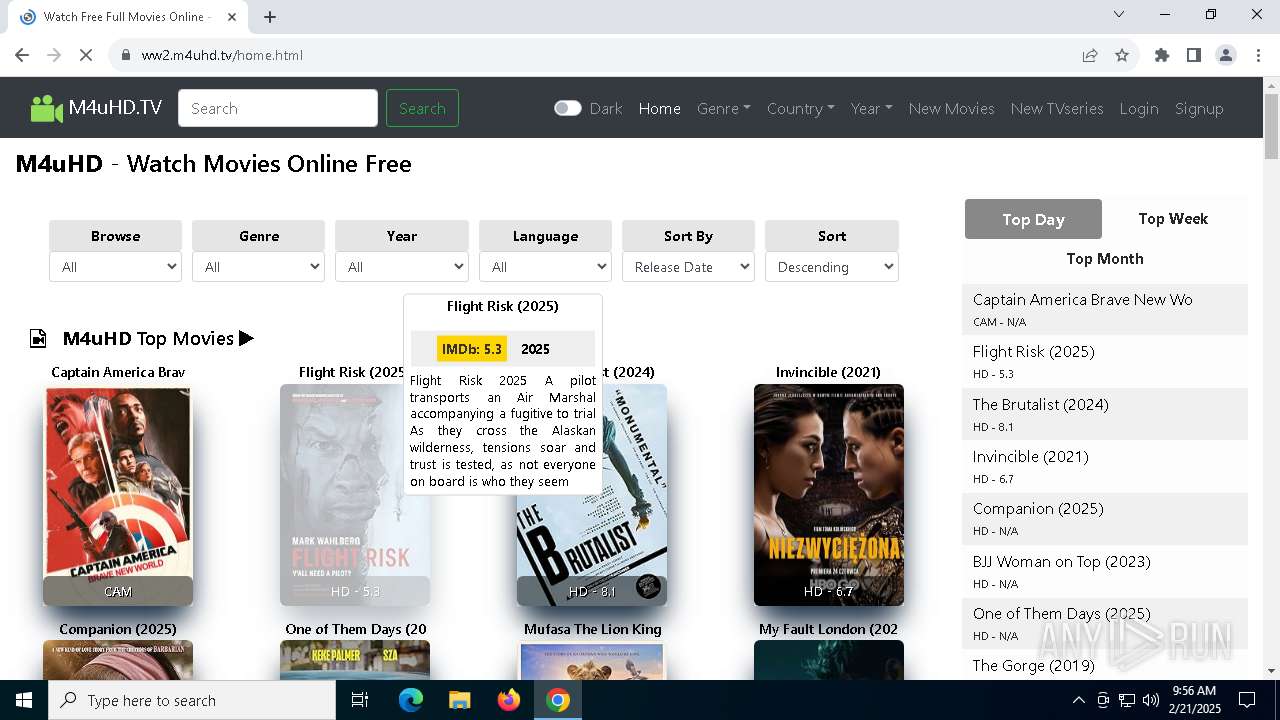Open New Movies page

point(952,108)
